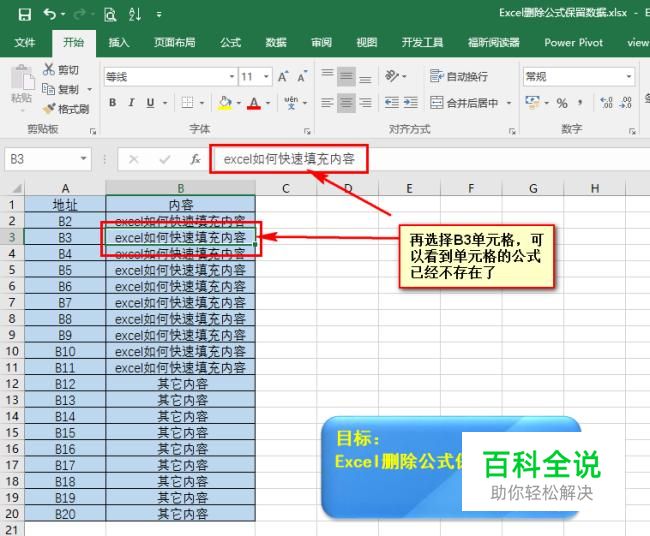Select cell A5 containing B5
650x536 pixels.
point(65,270)
